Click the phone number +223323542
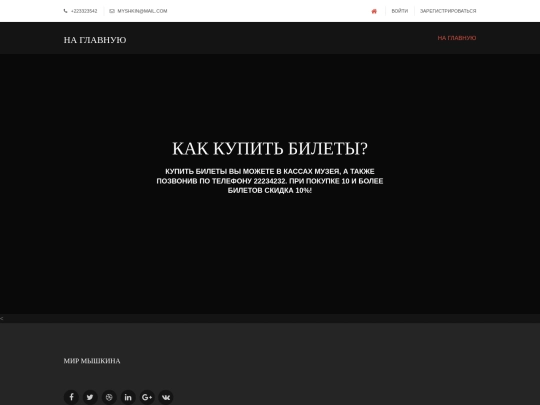This screenshot has height=405, width=540. click(x=84, y=11)
